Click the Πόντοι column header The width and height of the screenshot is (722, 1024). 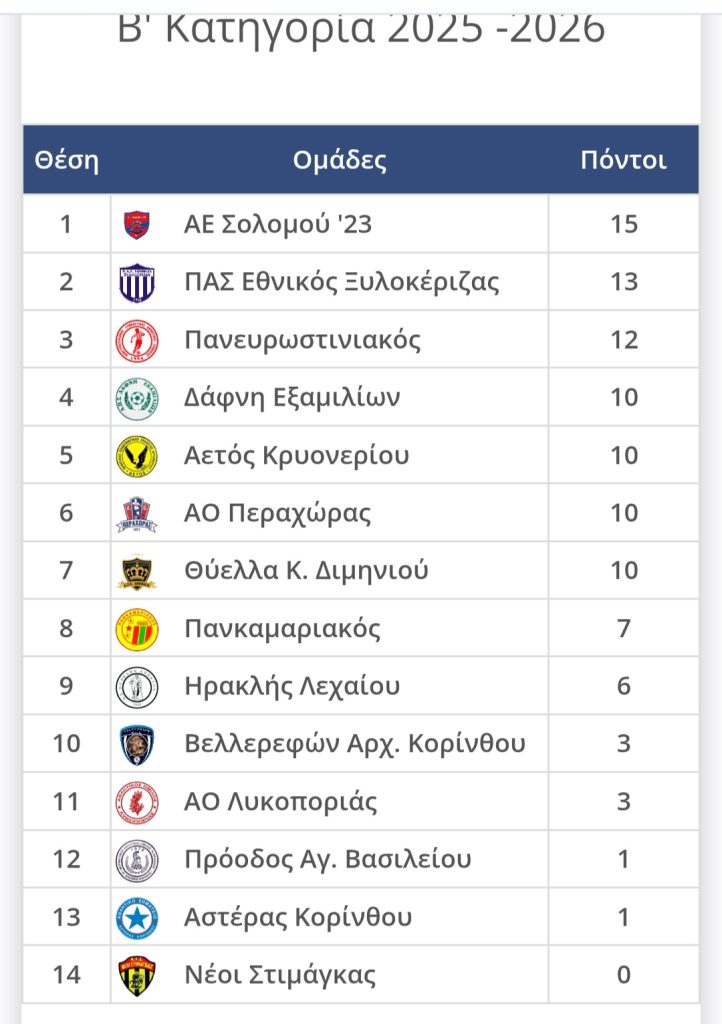pos(624,160)
